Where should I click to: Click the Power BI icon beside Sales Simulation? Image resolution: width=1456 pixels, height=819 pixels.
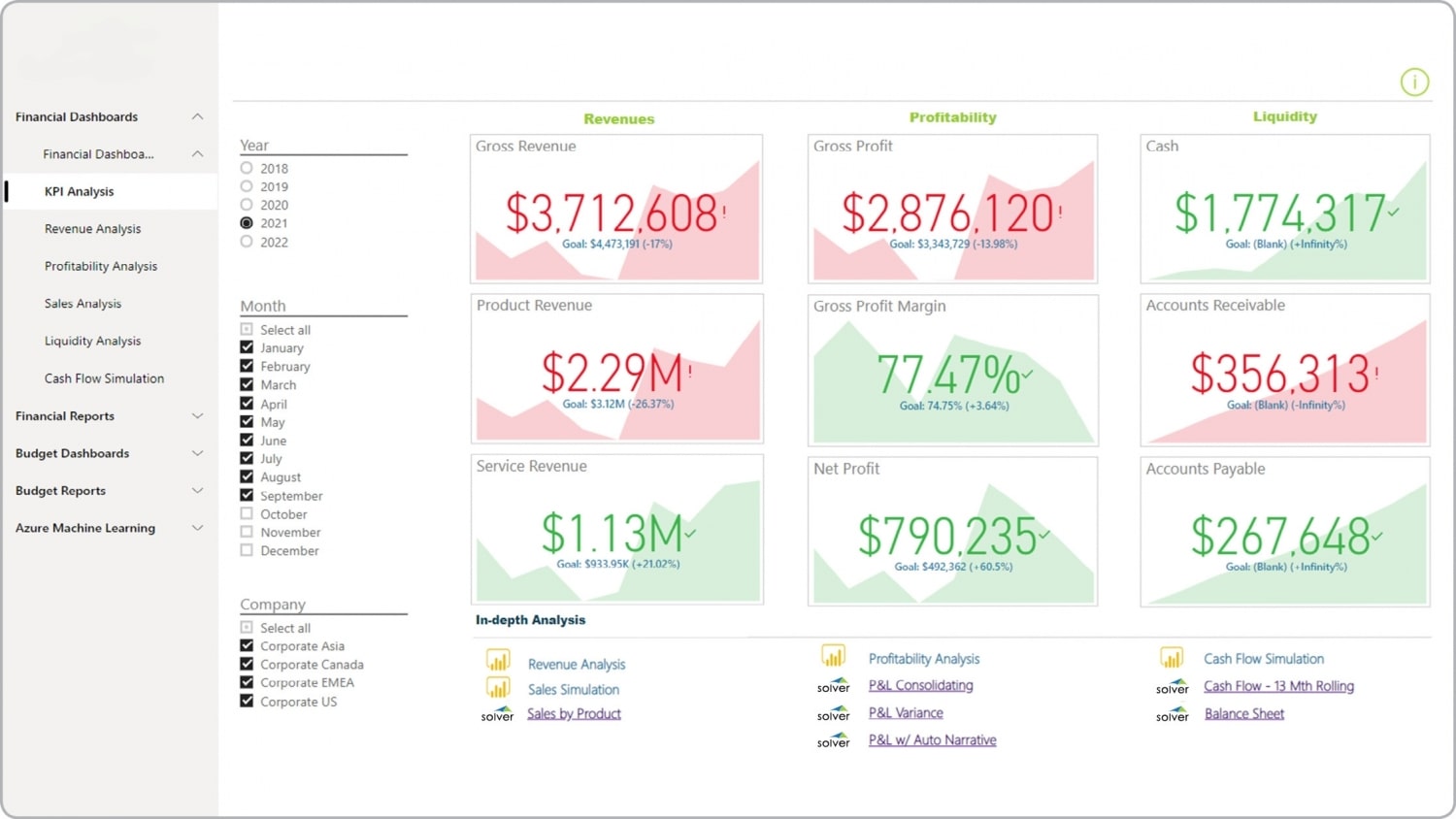point(498,688)
